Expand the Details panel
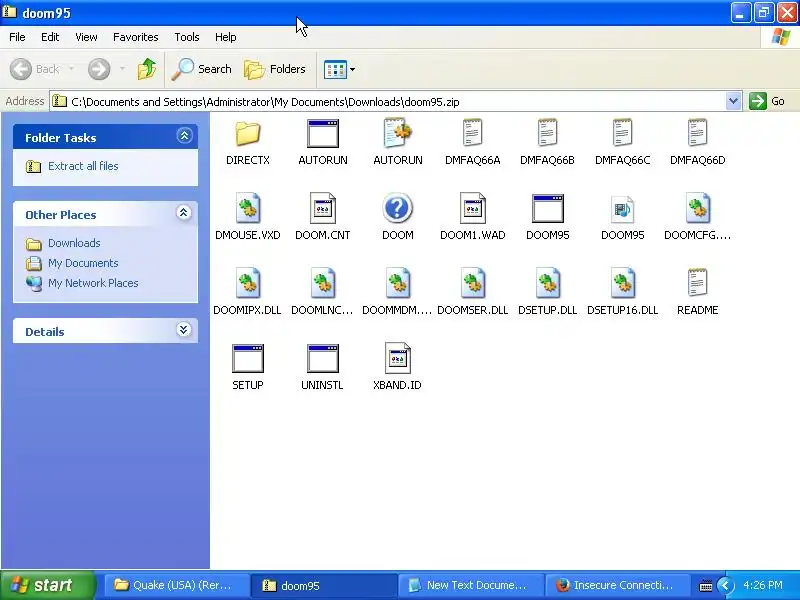 tap(184, 330)
